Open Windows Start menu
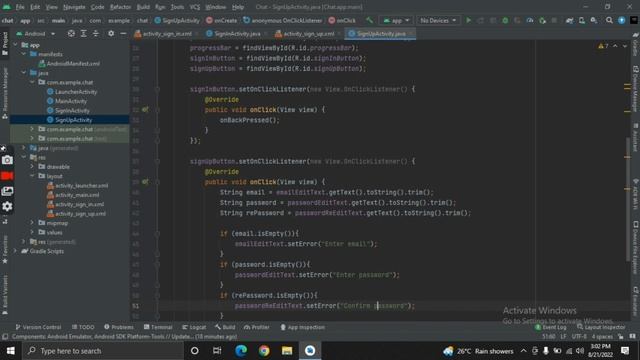This screenshot has width=640, height=360. pyautogui.click(x=11, y=351)
